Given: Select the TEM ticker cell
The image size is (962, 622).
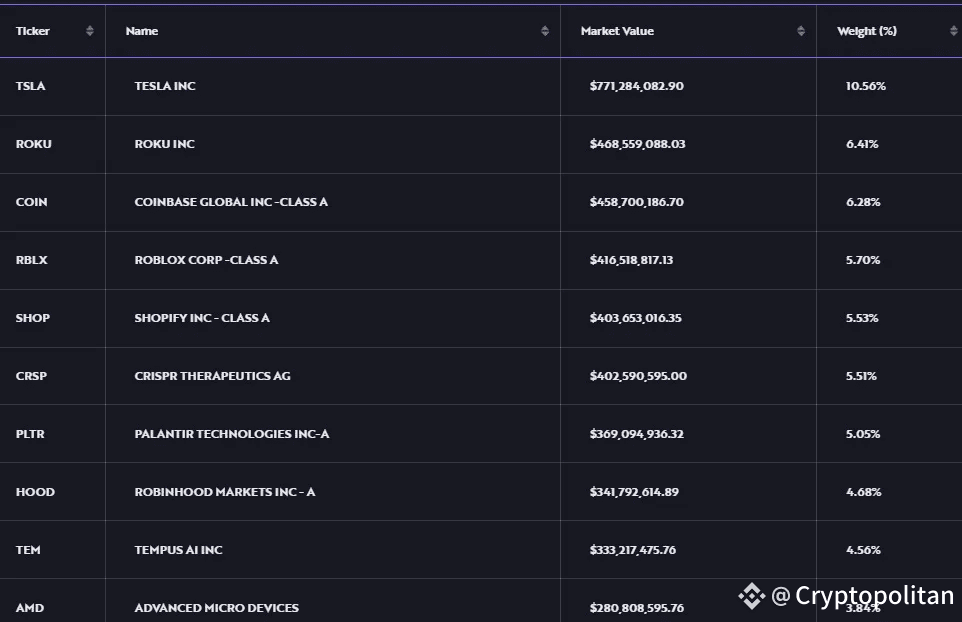Looking at the screenshot, I should pyautogui.click(x=28, y=550).
